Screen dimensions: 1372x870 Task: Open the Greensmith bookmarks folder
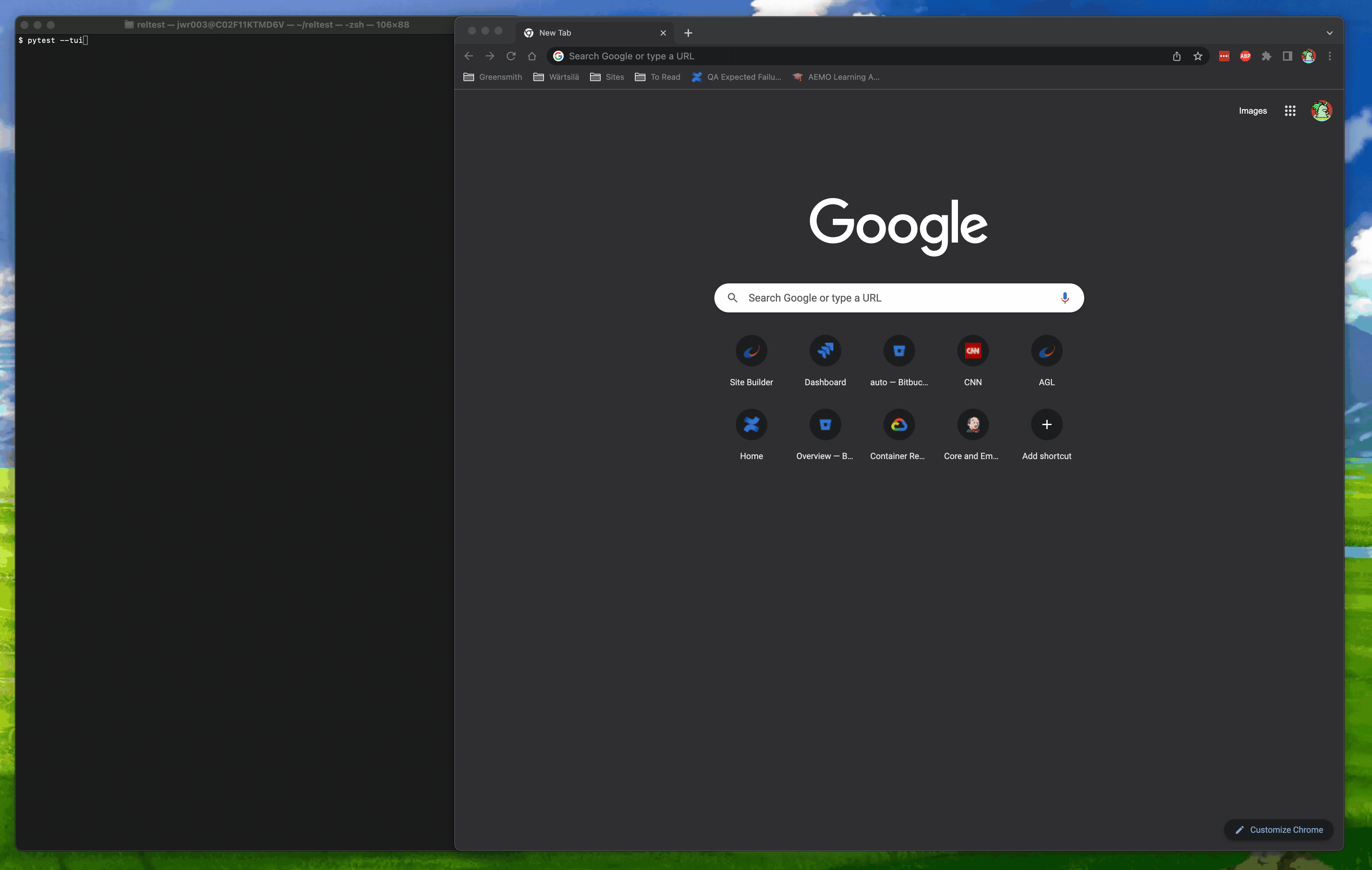[x=493, y=77]
